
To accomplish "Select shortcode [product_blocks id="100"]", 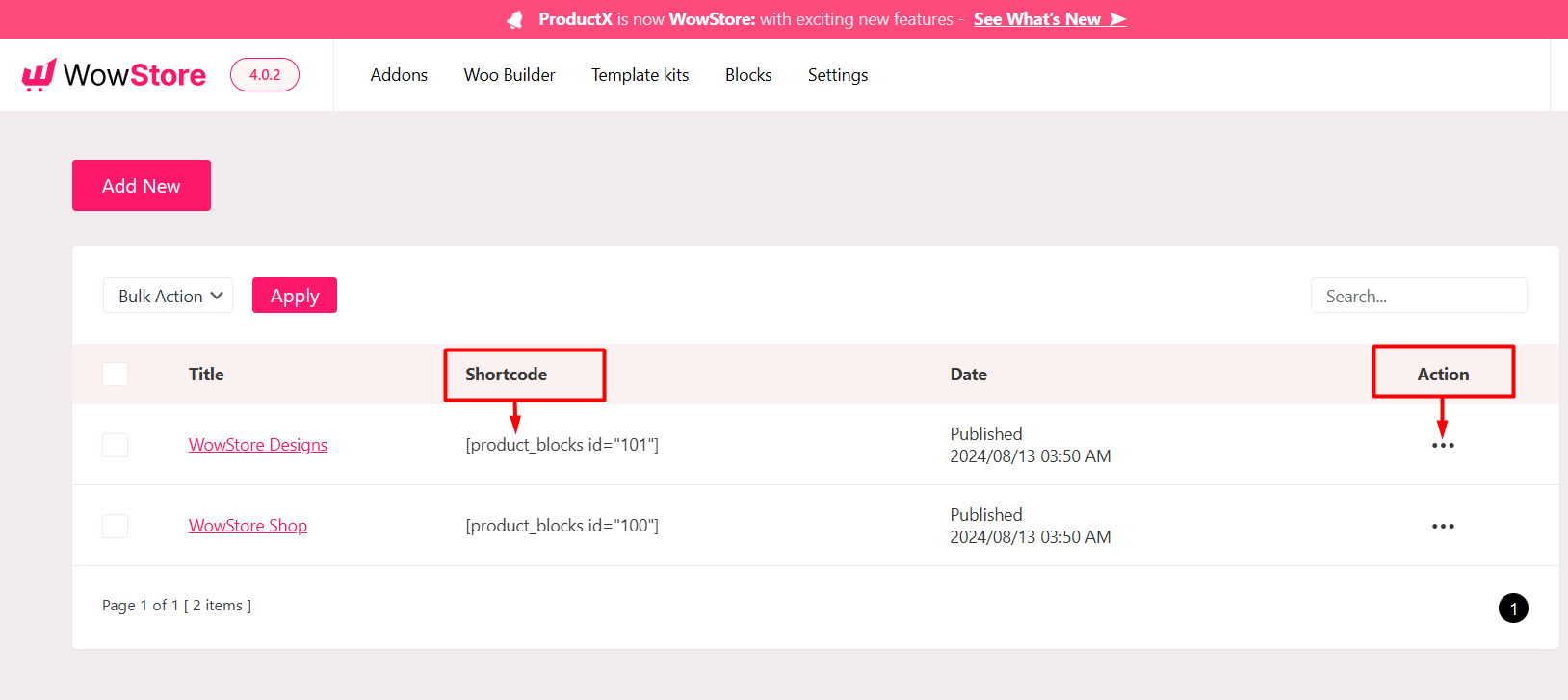I will pos(562,526).
